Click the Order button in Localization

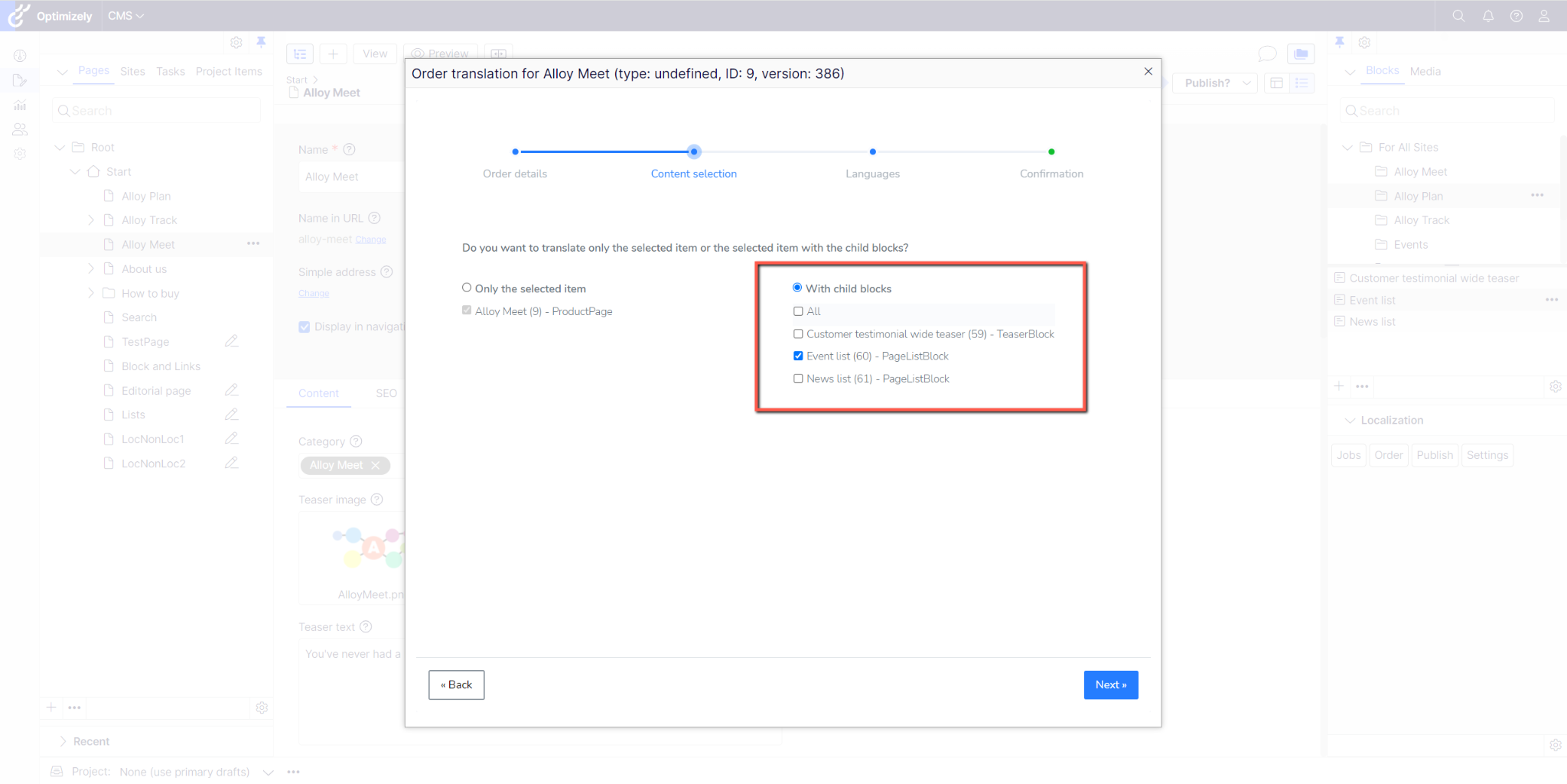pyautogui.click(x=1389, y=455)
